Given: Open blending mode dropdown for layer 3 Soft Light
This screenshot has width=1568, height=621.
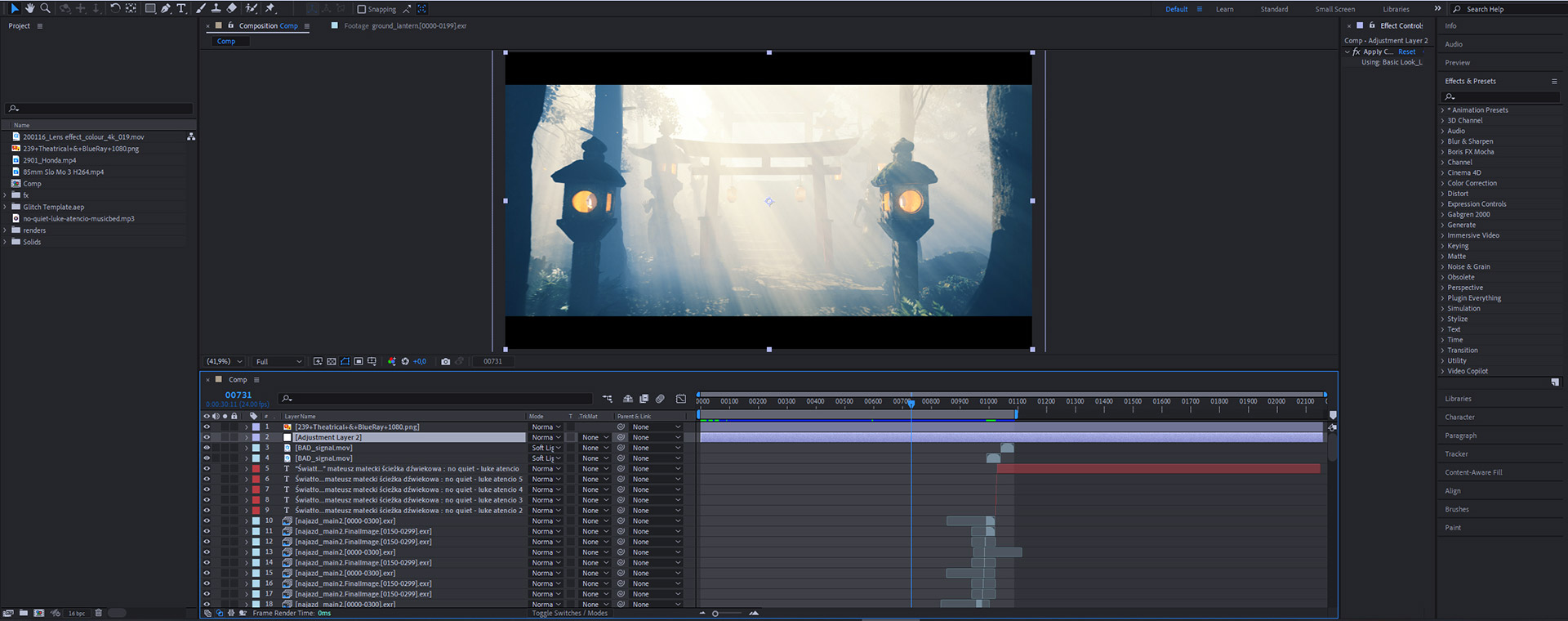Looking at the screenshot, I should click(546, 448).
